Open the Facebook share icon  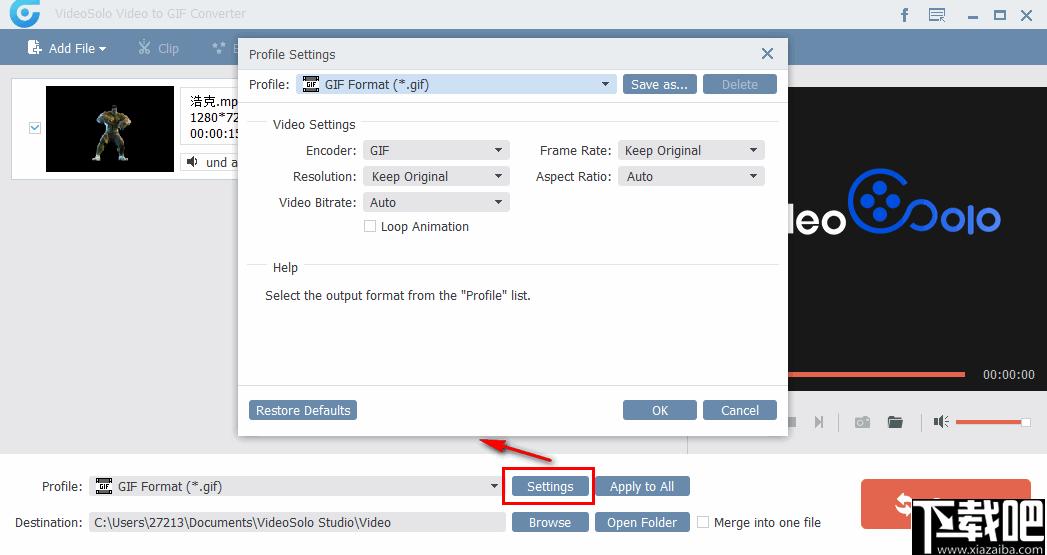(905, 15)
